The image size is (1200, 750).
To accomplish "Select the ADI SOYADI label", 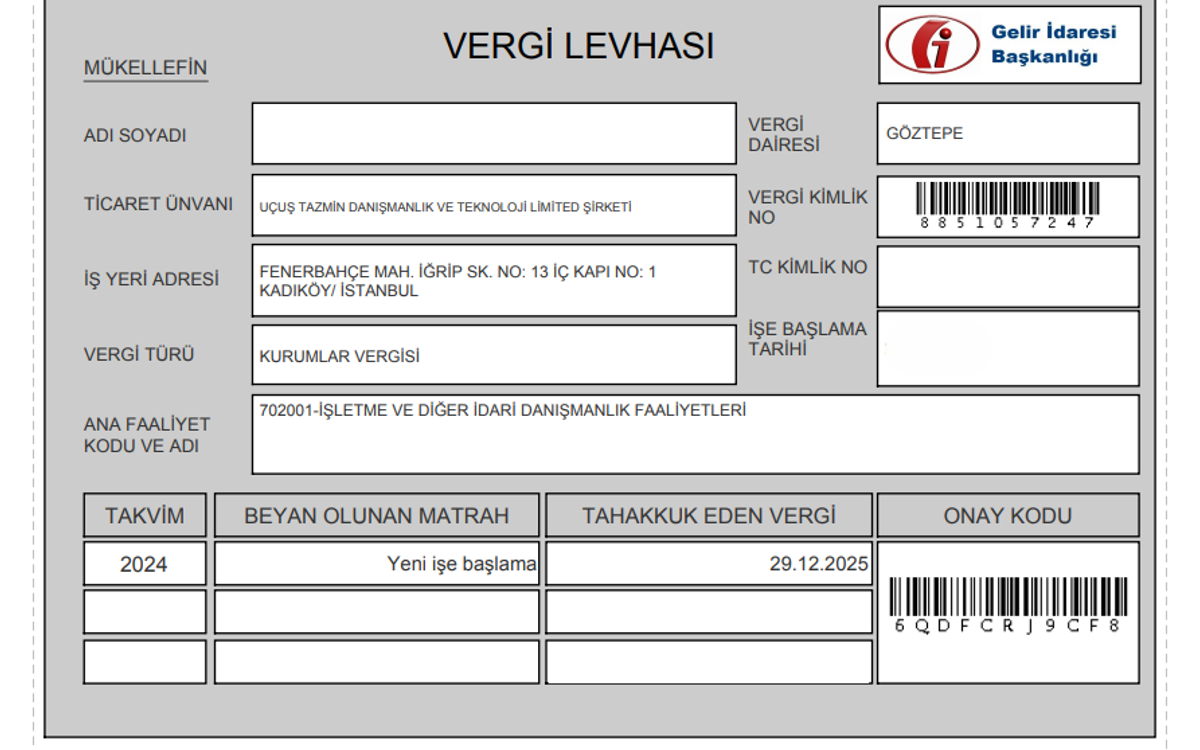I will coord(135,136).
